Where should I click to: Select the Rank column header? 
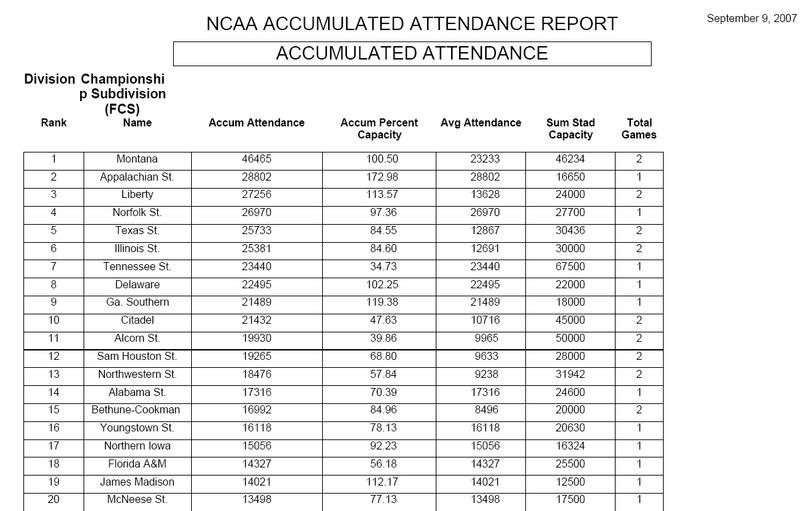(53, 123)
